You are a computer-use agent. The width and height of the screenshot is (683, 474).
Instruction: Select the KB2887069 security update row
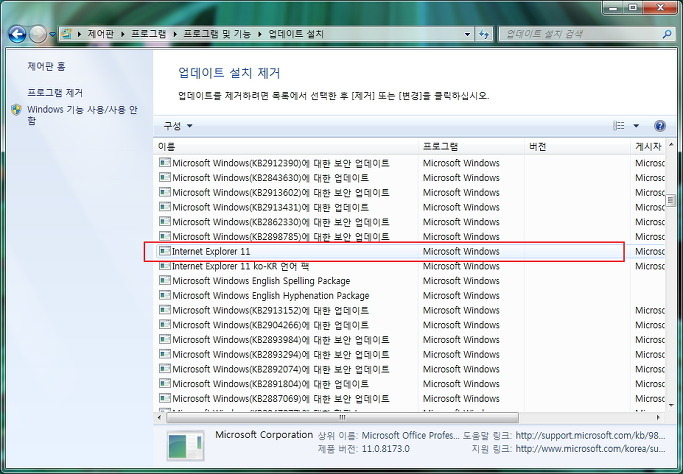409,399
